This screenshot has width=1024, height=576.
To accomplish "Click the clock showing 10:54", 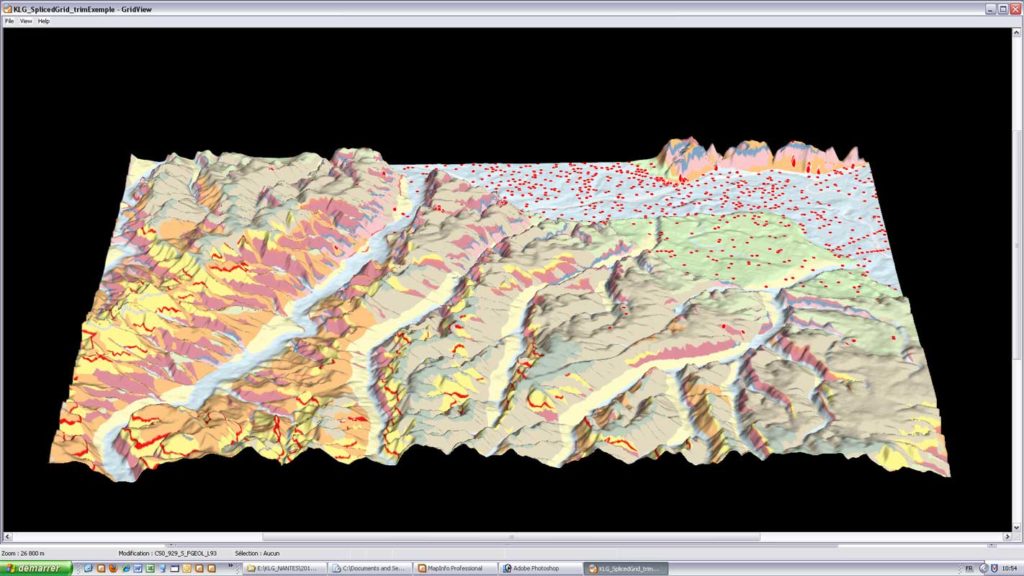I will pyautogui.click(x=1012, y=568).
